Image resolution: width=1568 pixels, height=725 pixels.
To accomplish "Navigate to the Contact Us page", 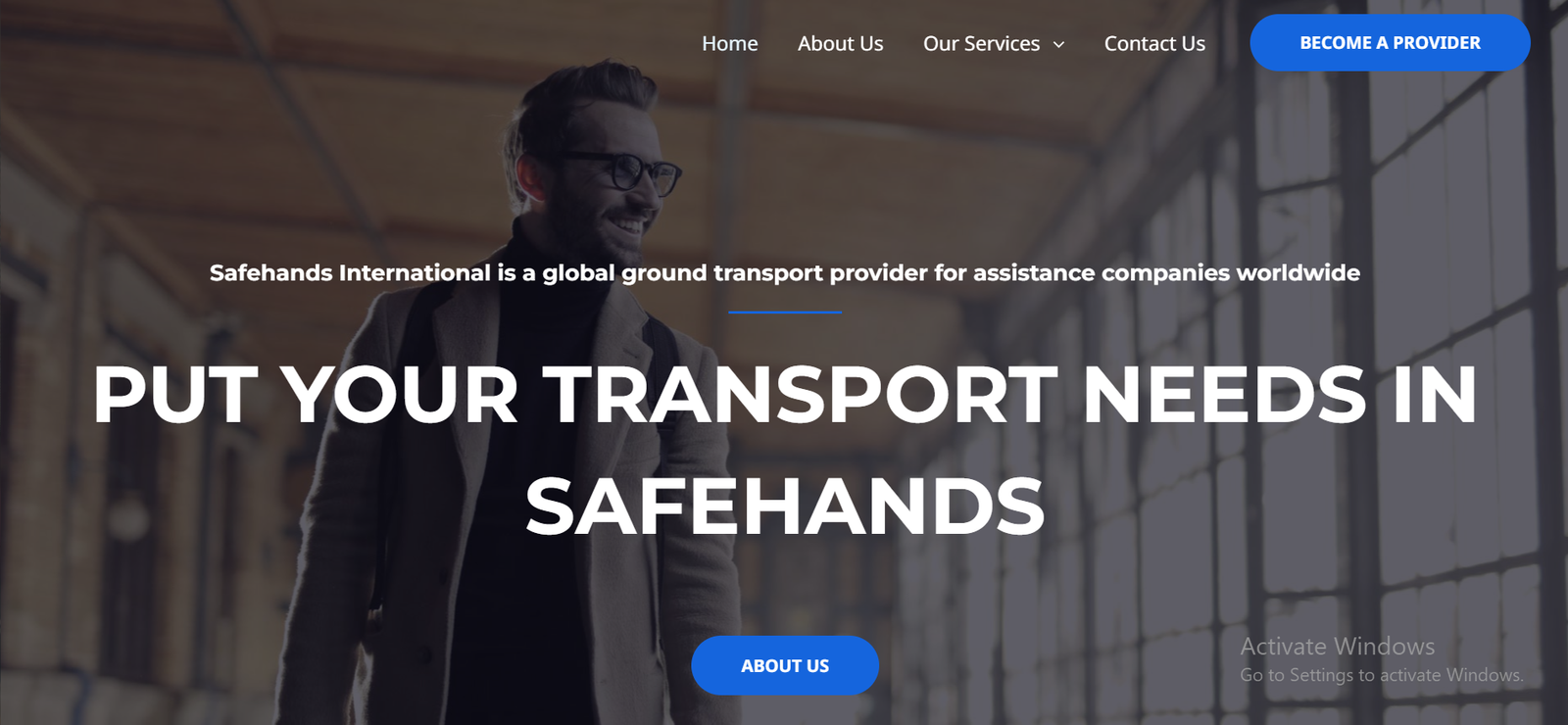I will click(1154, 43).
